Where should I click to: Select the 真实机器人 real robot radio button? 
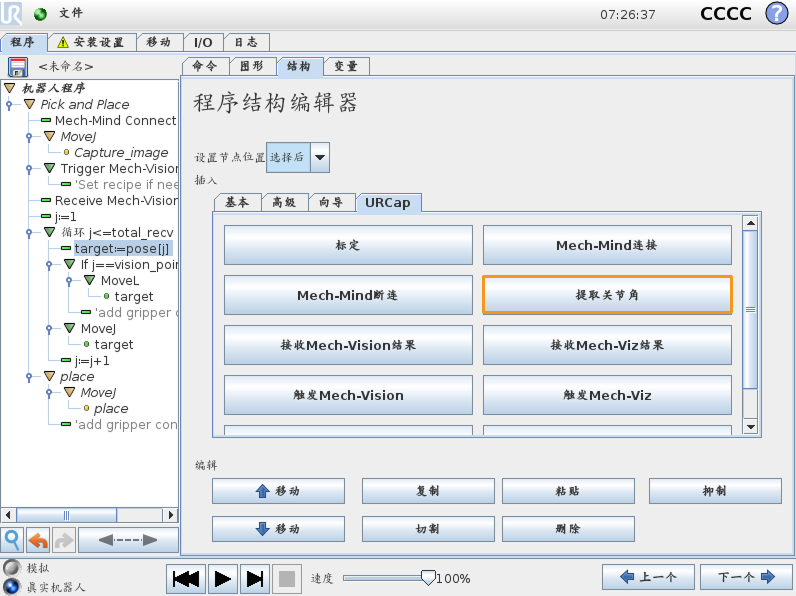coord(11,586)
